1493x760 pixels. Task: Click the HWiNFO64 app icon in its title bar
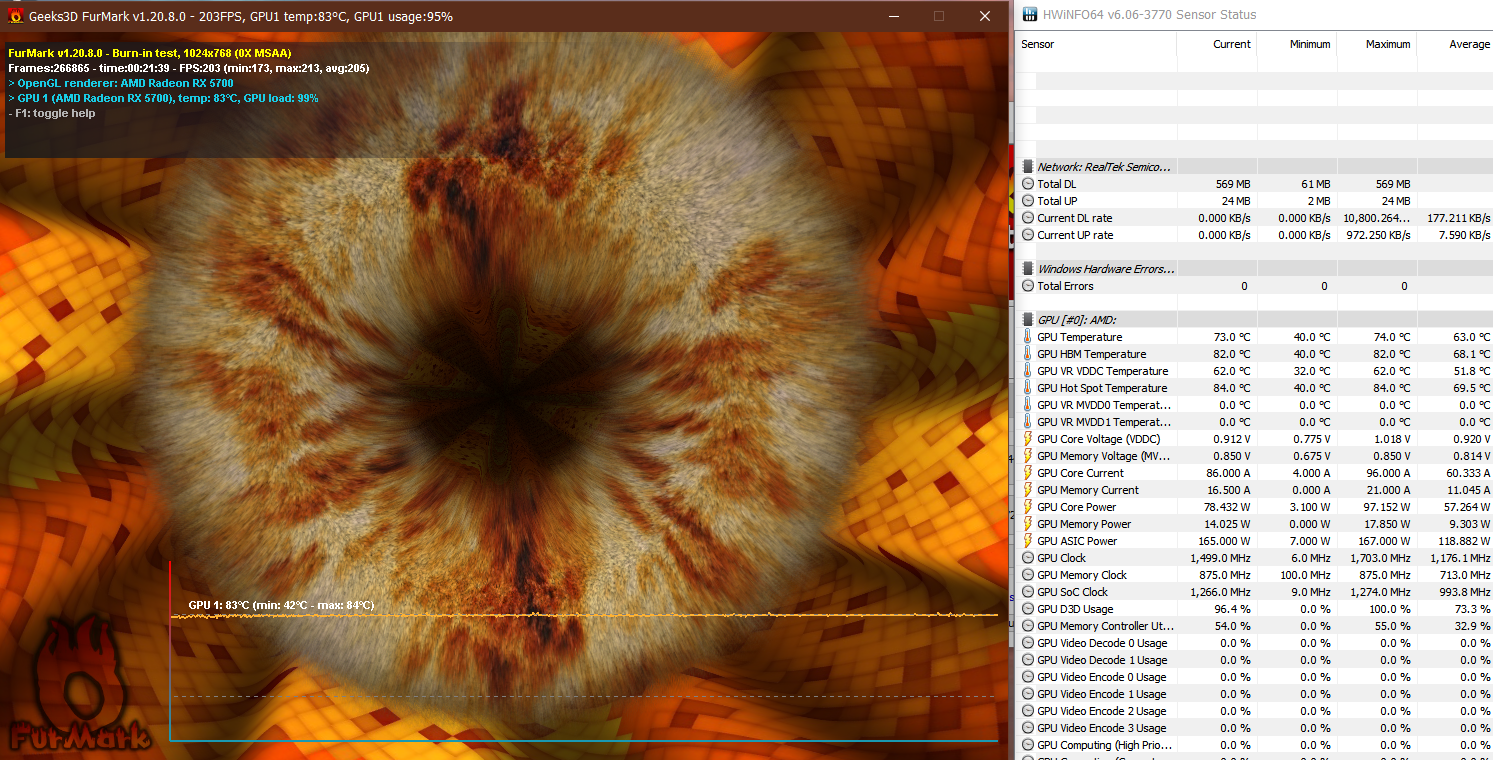coord(1032,14)
